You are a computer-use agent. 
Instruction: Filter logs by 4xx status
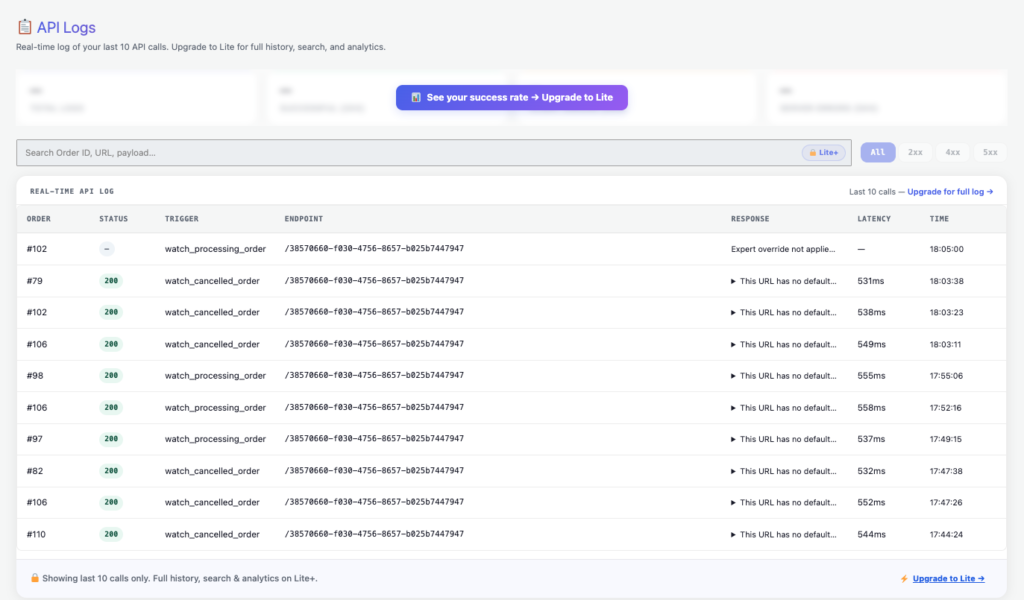coord(953,152)
